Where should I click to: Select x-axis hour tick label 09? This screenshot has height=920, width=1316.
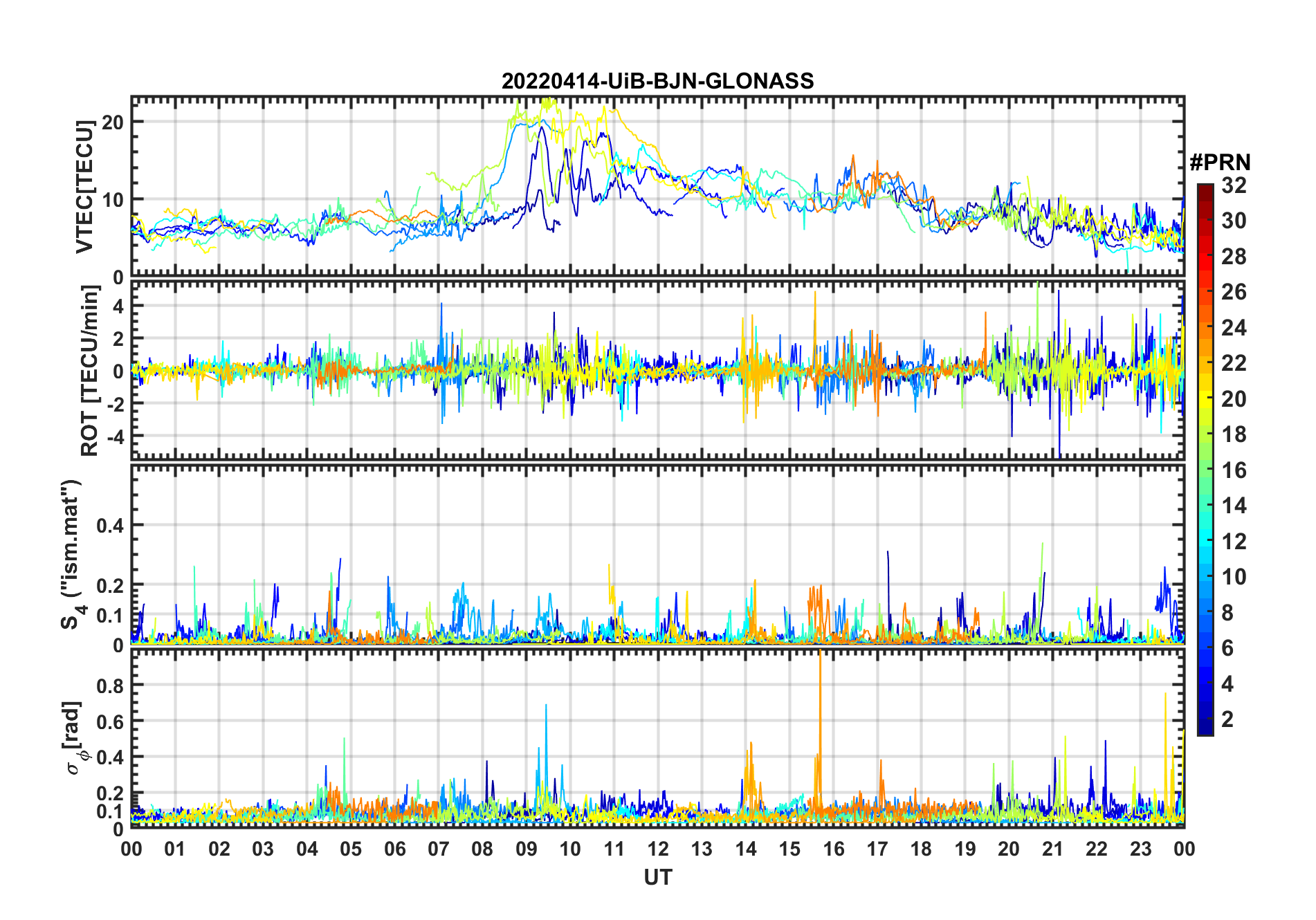pyautogui.click(x=527, y=849)
